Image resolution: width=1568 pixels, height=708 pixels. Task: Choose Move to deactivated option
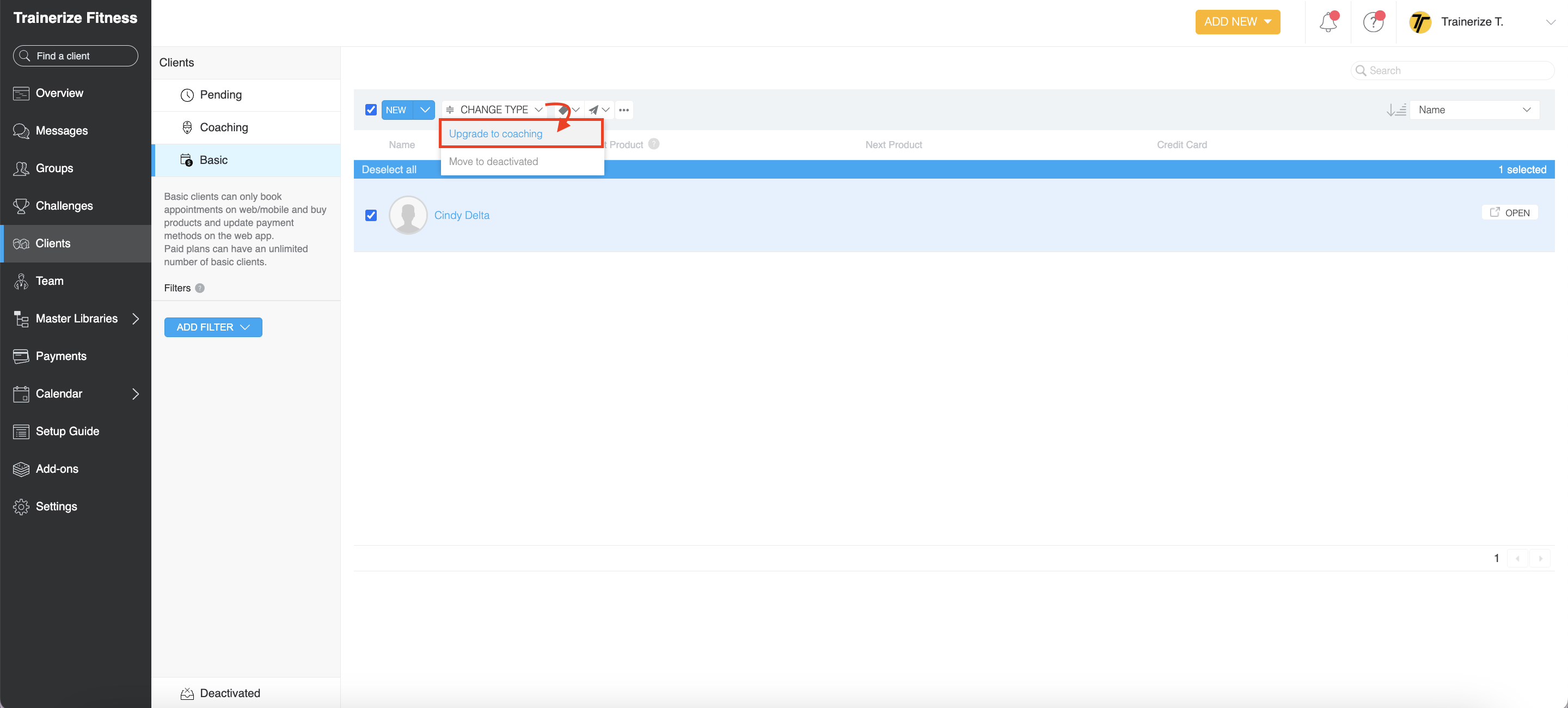pyautogui.click(x=522, y=161)
